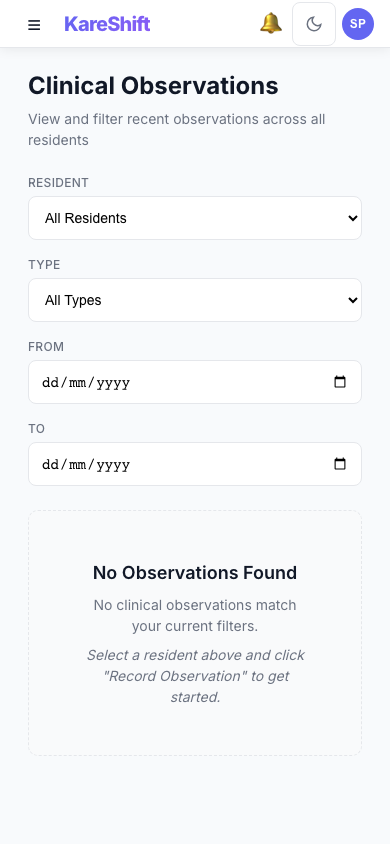This screenshot has height=844, width=390.
Task: Open the notifications bell
Action: tap(271, 24)
